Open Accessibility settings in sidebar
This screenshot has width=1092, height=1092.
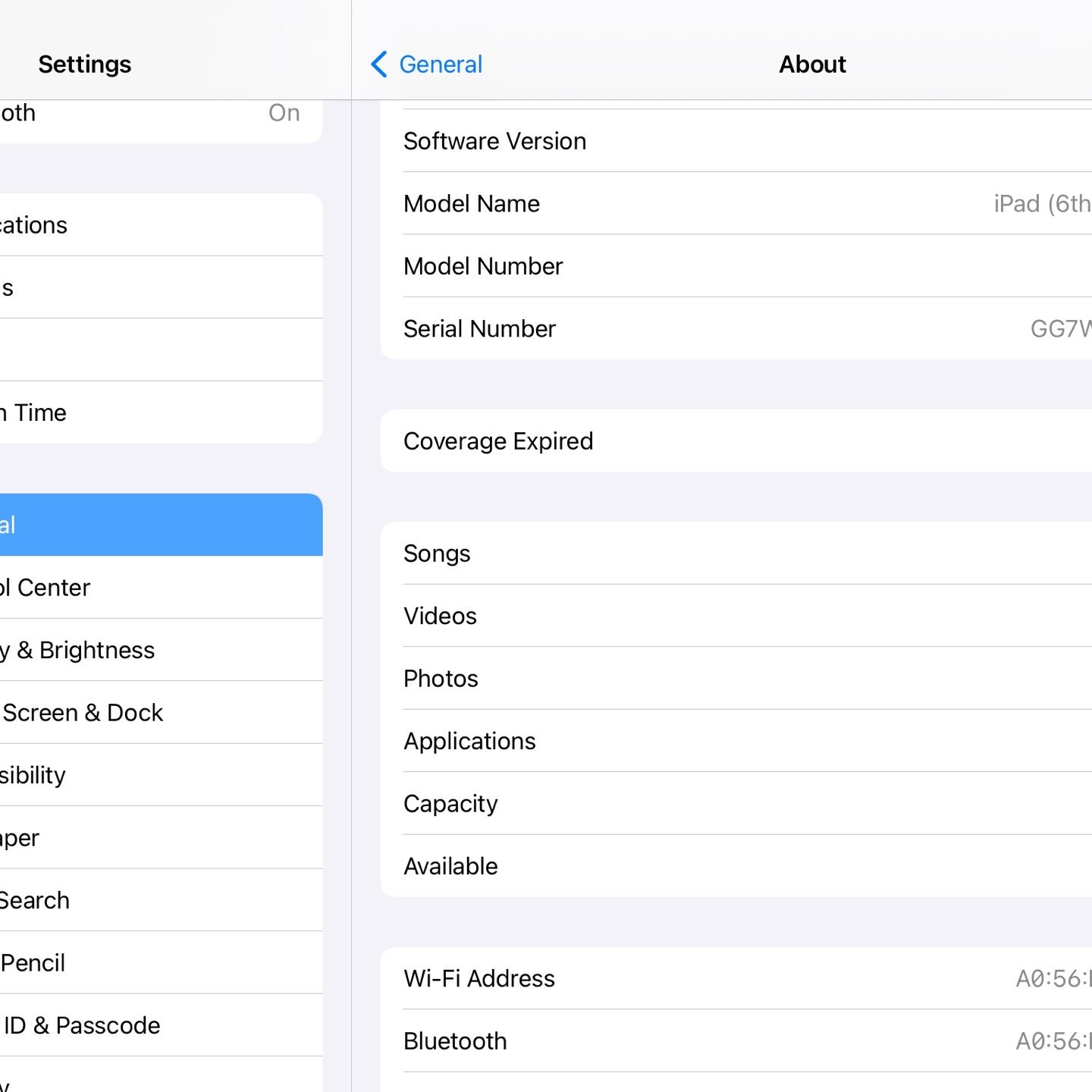161,775
